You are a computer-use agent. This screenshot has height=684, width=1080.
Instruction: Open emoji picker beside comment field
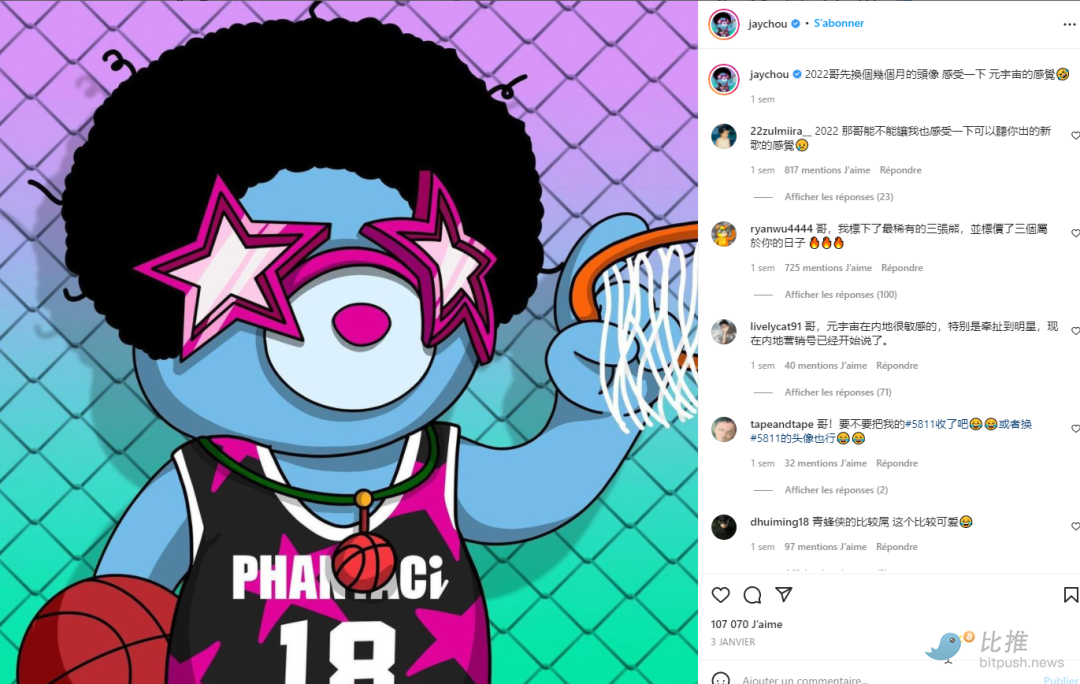(x=720, y=679)
